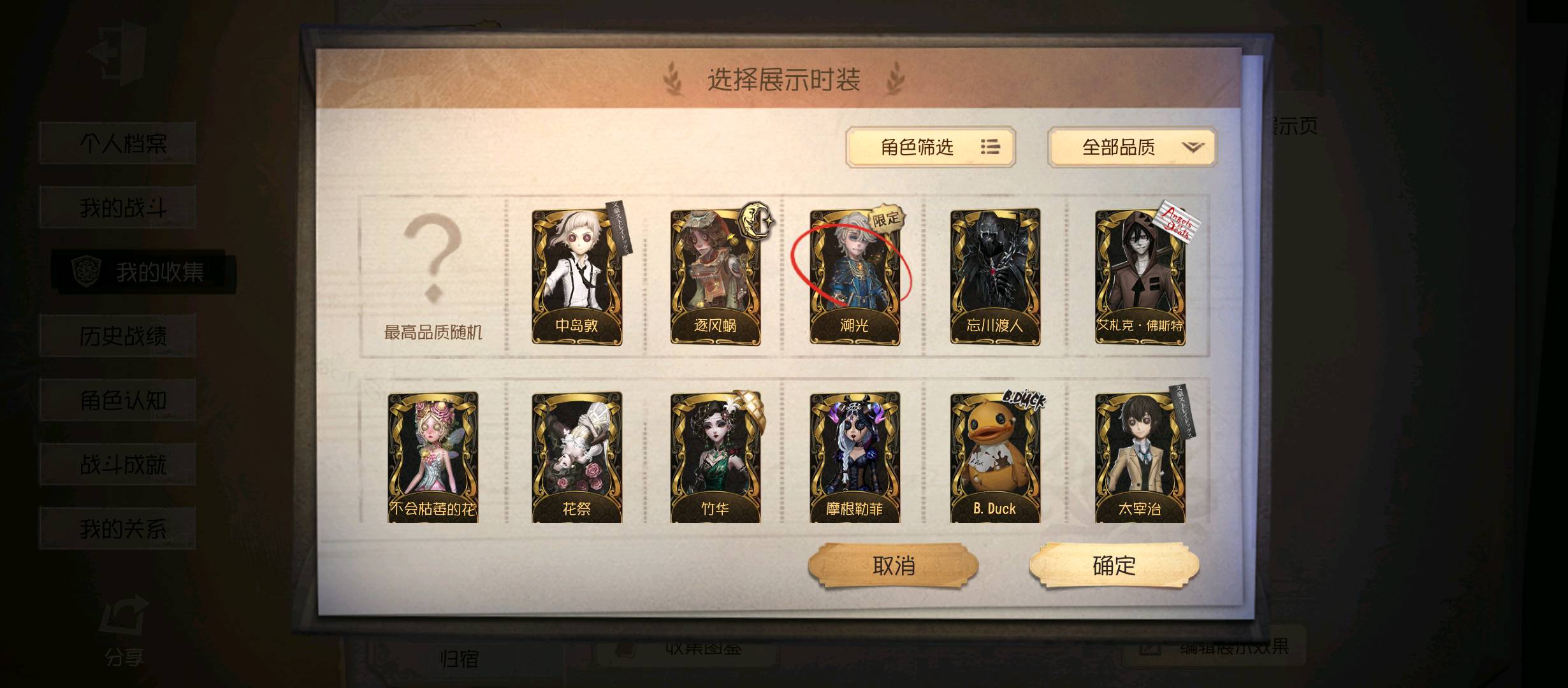Select the 中岛敦 costume card
The image size is (1568, 688).
(577, 277)
